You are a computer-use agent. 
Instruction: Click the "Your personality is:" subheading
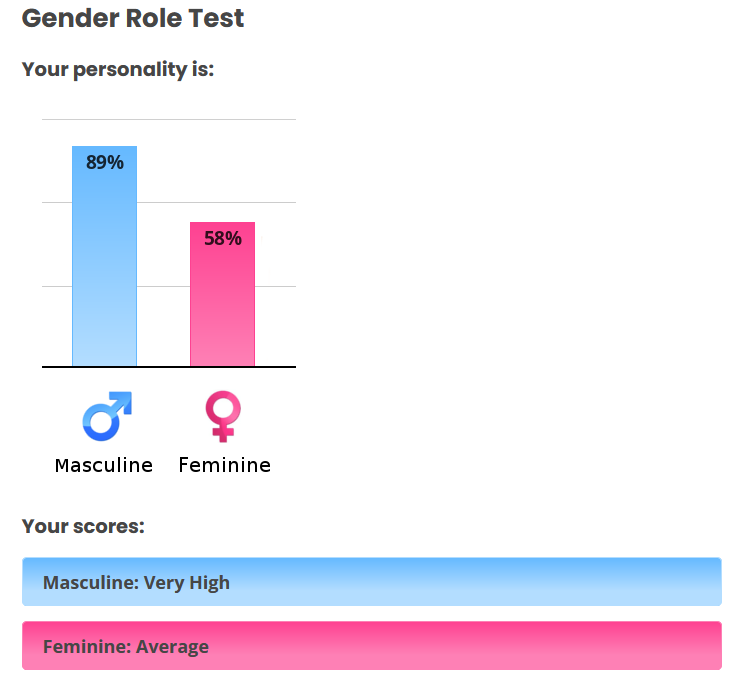(x=118, y=70)
